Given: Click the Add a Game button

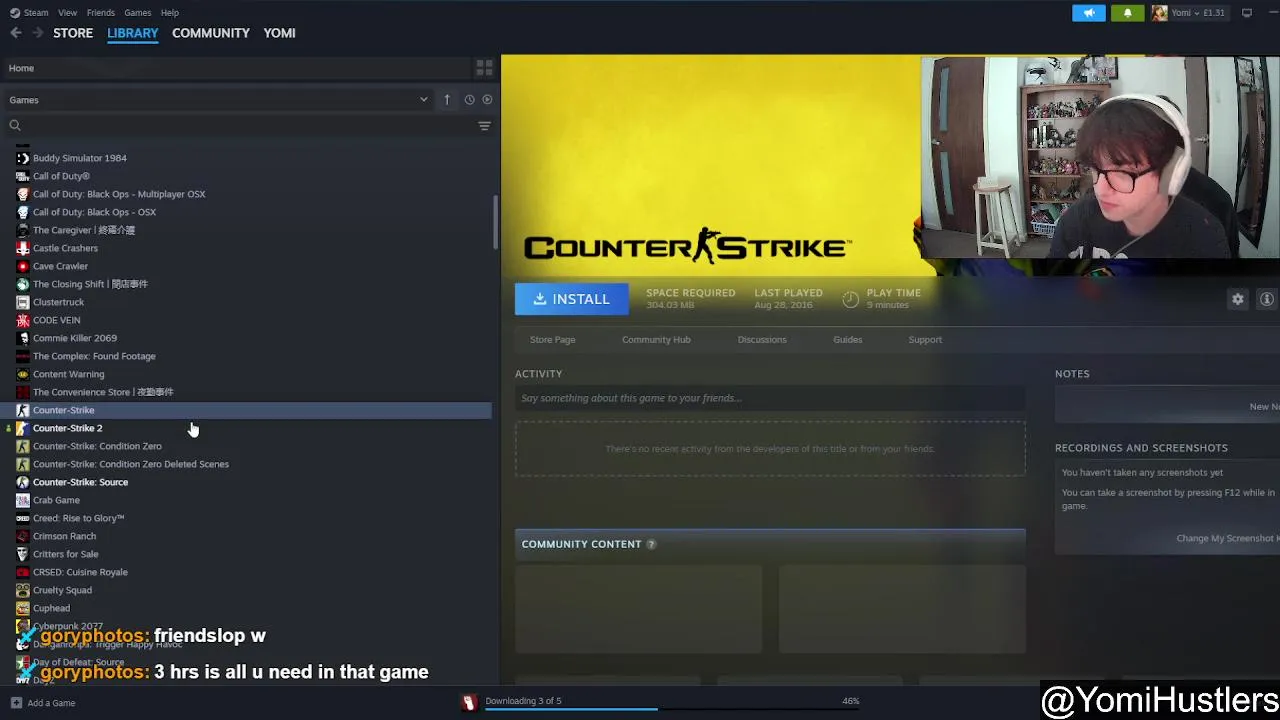Looking at the screenshot, I should pyautogui.click(x=42, y=703).
